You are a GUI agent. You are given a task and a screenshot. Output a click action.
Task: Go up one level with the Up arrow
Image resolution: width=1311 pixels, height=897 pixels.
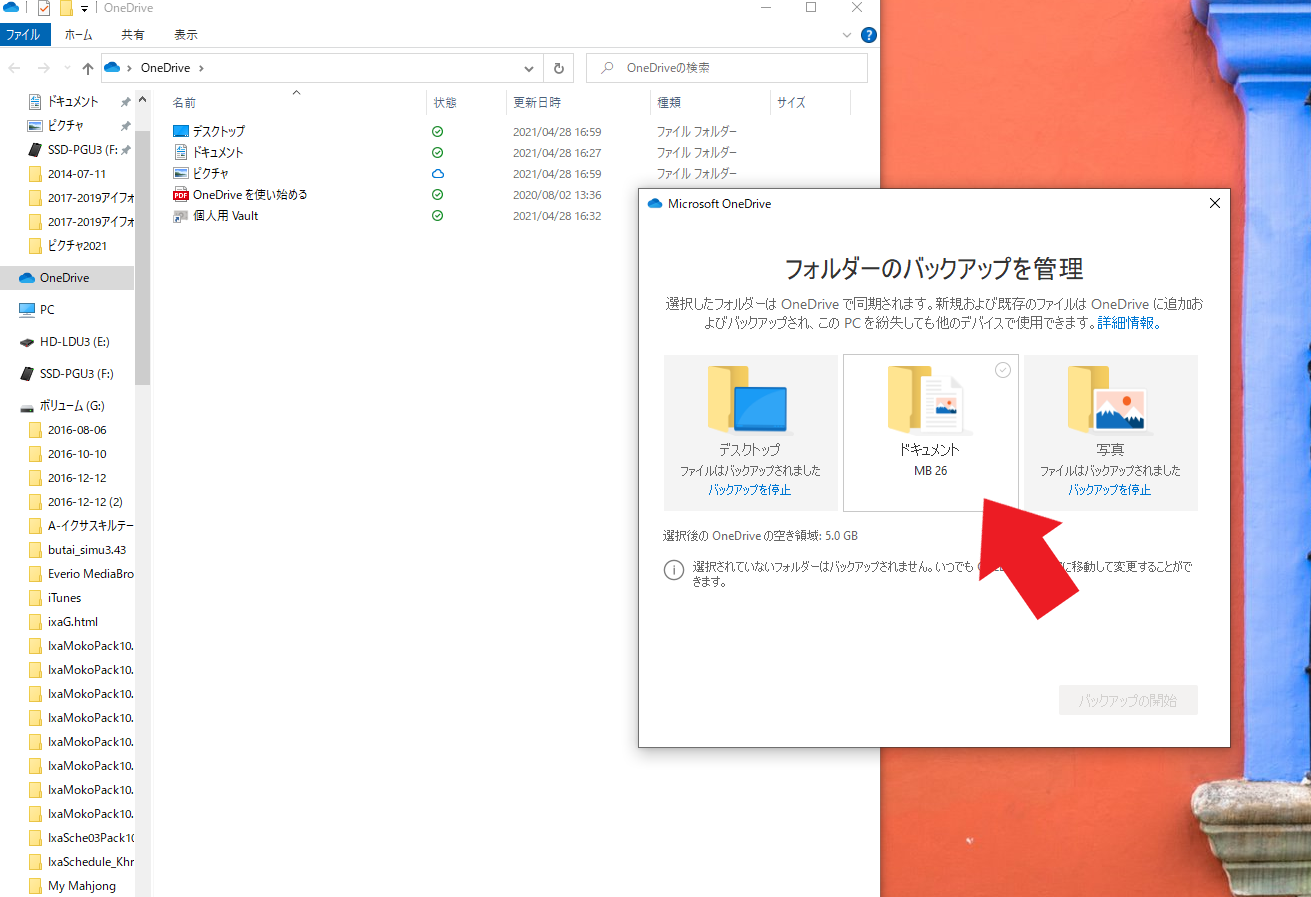coord(88,68)
